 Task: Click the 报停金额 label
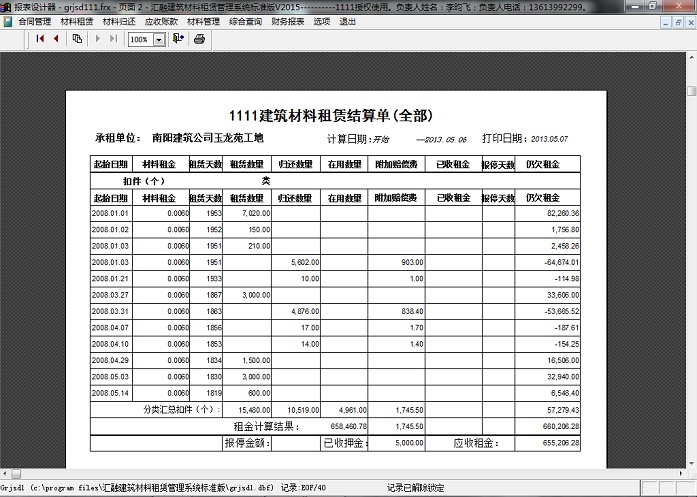(x=248, y=443)
